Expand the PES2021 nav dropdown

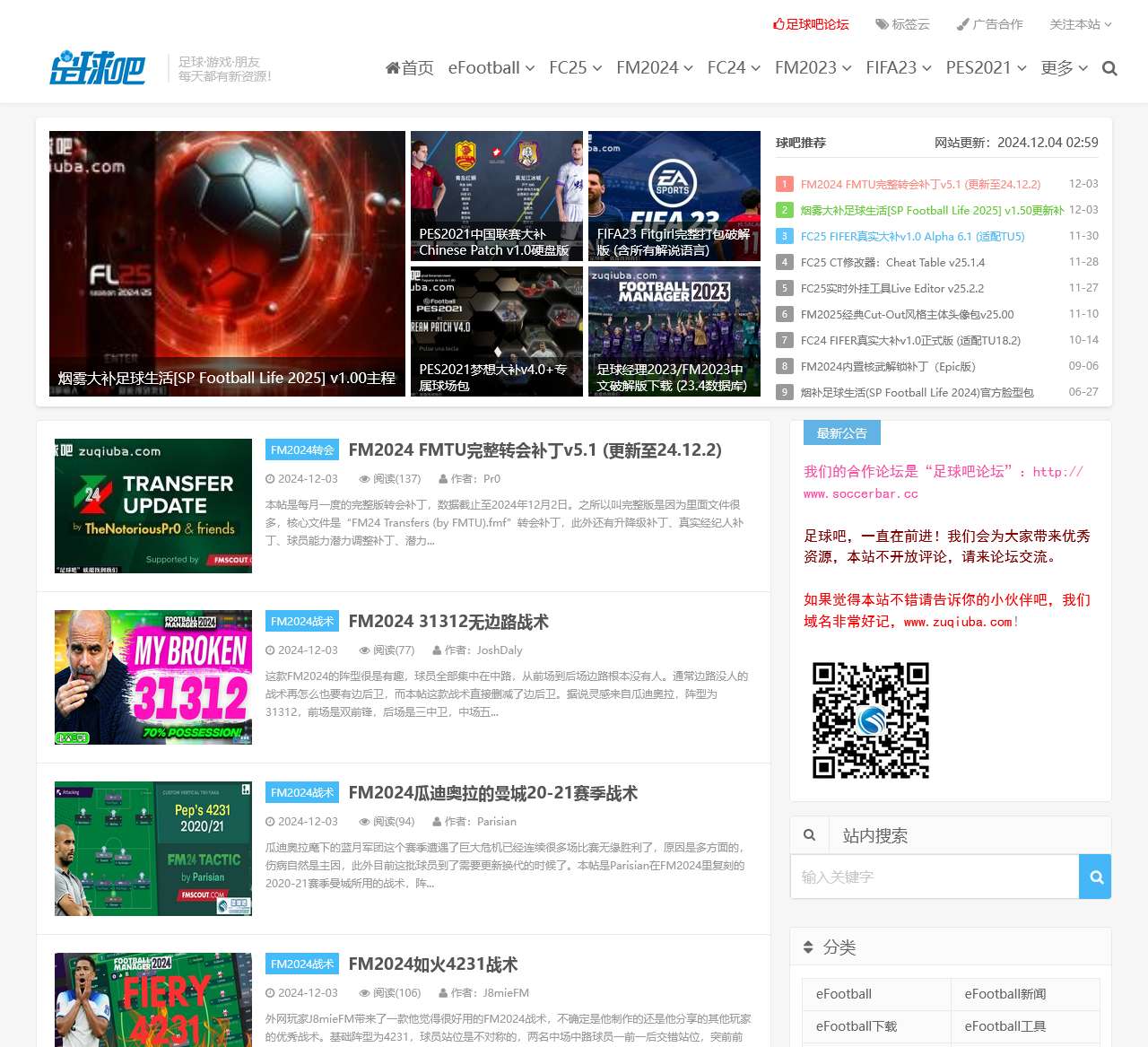coord(987,68)
